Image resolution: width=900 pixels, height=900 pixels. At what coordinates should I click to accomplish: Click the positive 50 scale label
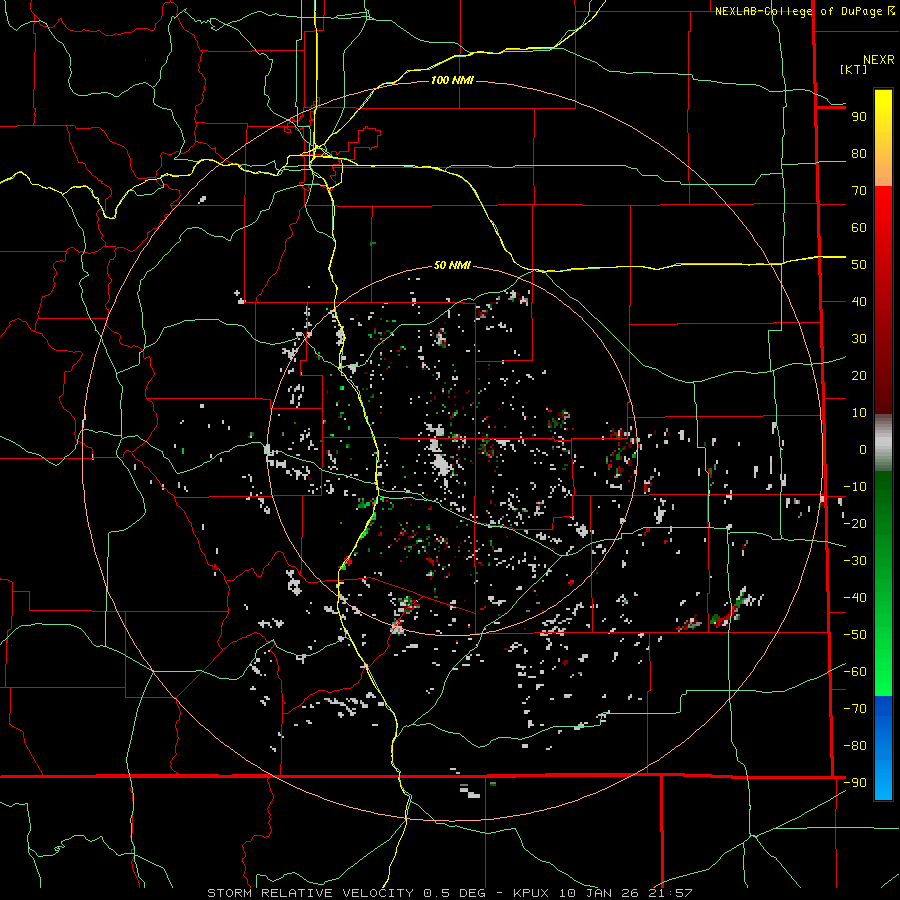[859, 265]
